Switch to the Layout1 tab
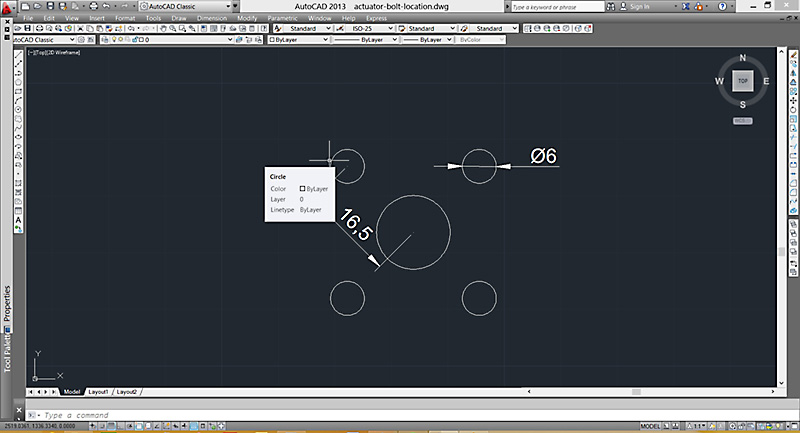This screenshot has width=800, height=433. tap(98, 392)
